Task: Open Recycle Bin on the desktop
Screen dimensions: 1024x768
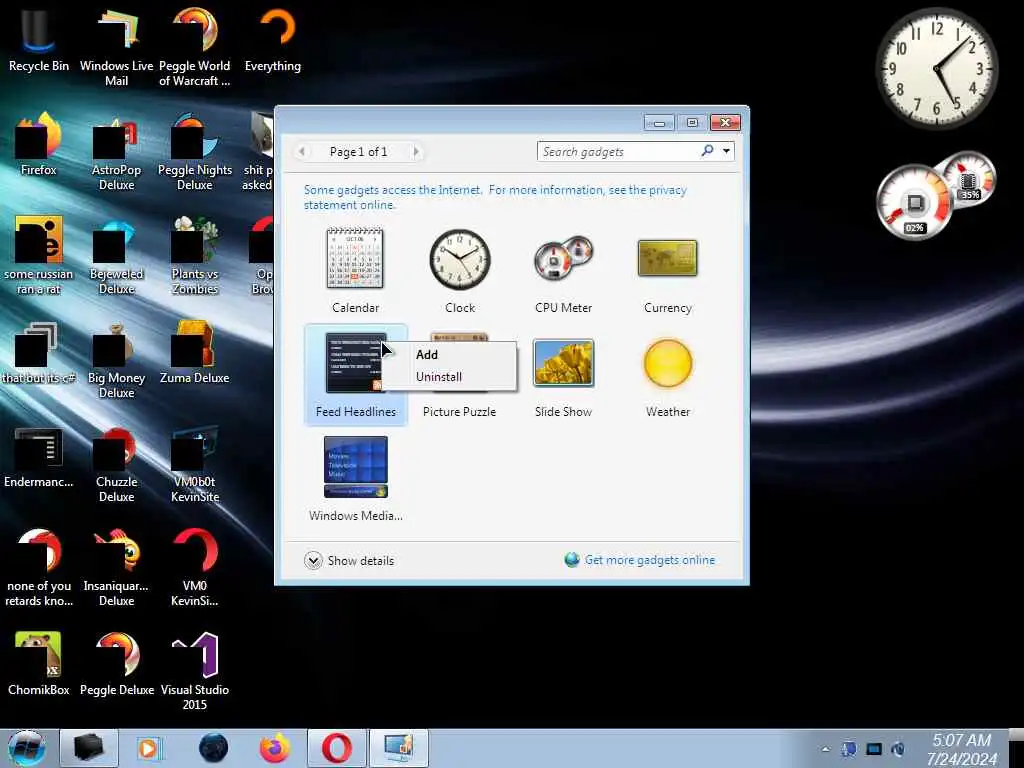Action: pos(39,40)
